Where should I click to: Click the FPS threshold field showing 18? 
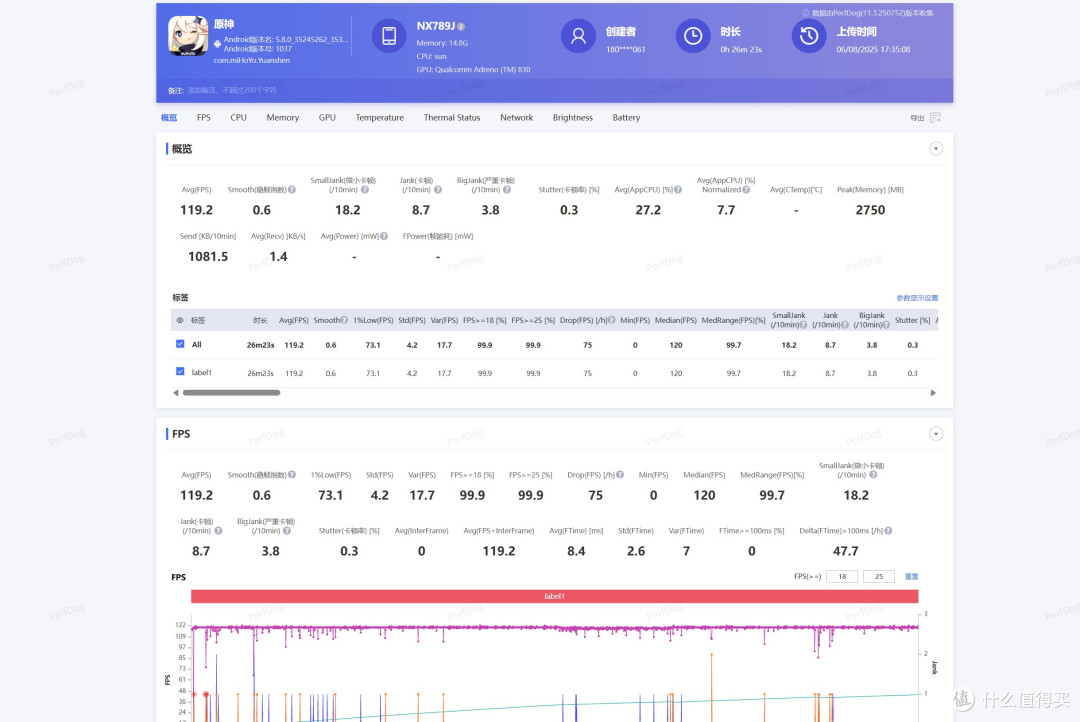[x=842, y=577]
